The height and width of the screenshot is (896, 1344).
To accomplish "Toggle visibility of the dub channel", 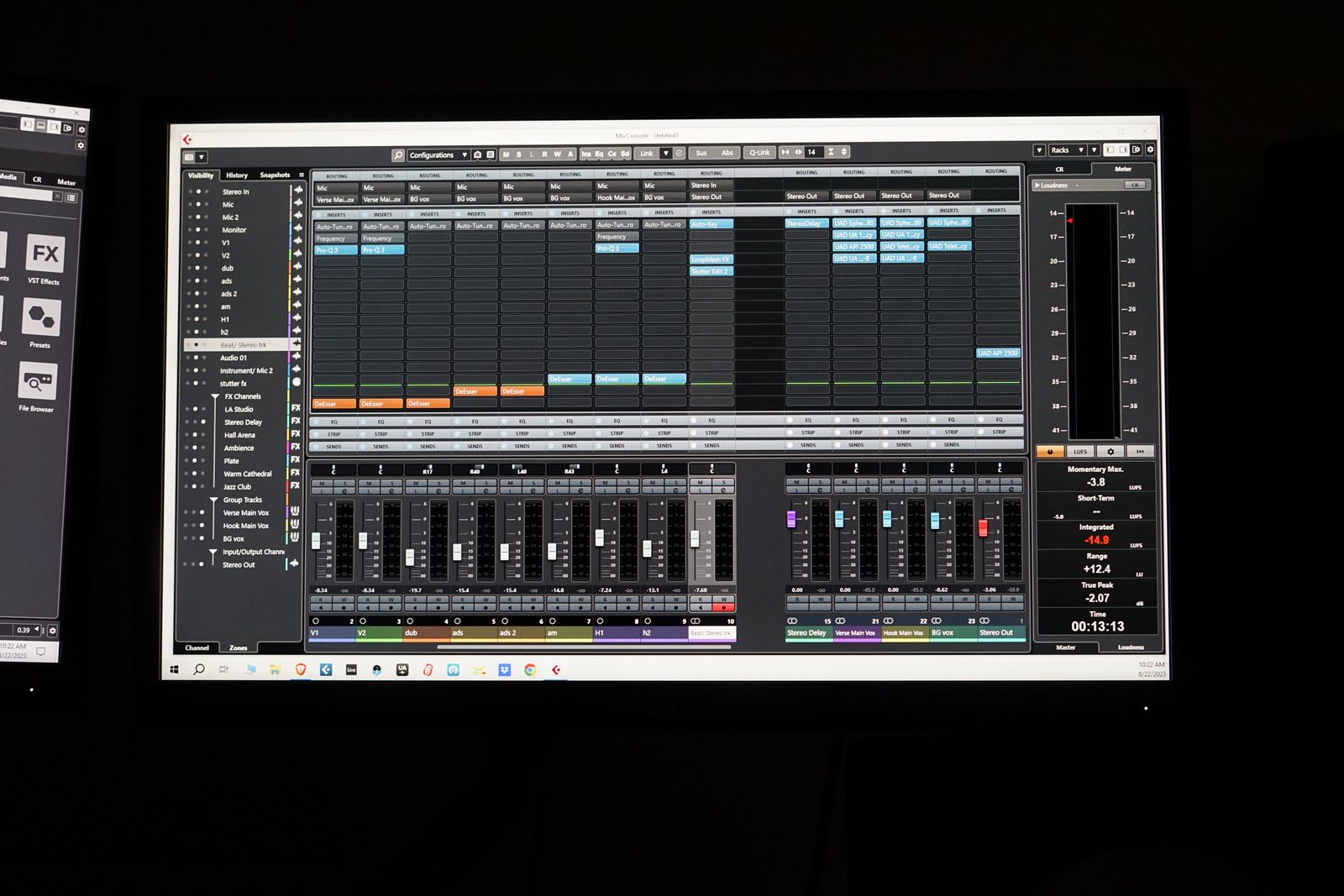I will click(x=196, y=269).
